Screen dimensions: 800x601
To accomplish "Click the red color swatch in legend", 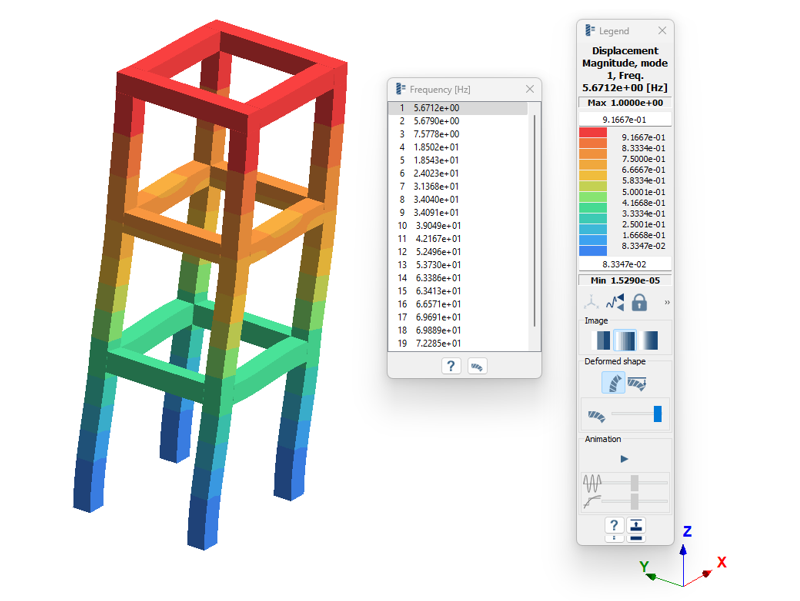I will pyautogui.click(x=592, y=132).
